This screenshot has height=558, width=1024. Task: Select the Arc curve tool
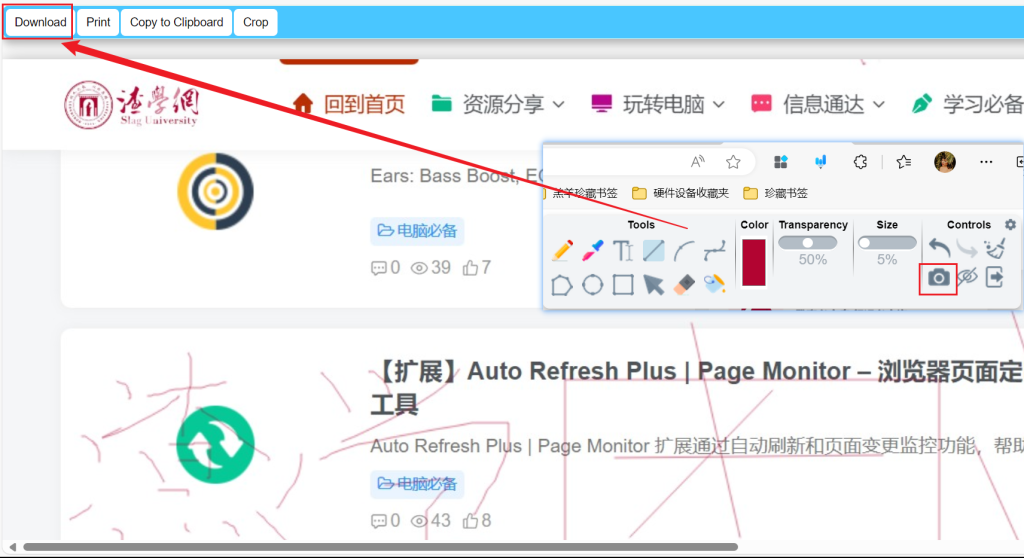click(x=684, y=250)
